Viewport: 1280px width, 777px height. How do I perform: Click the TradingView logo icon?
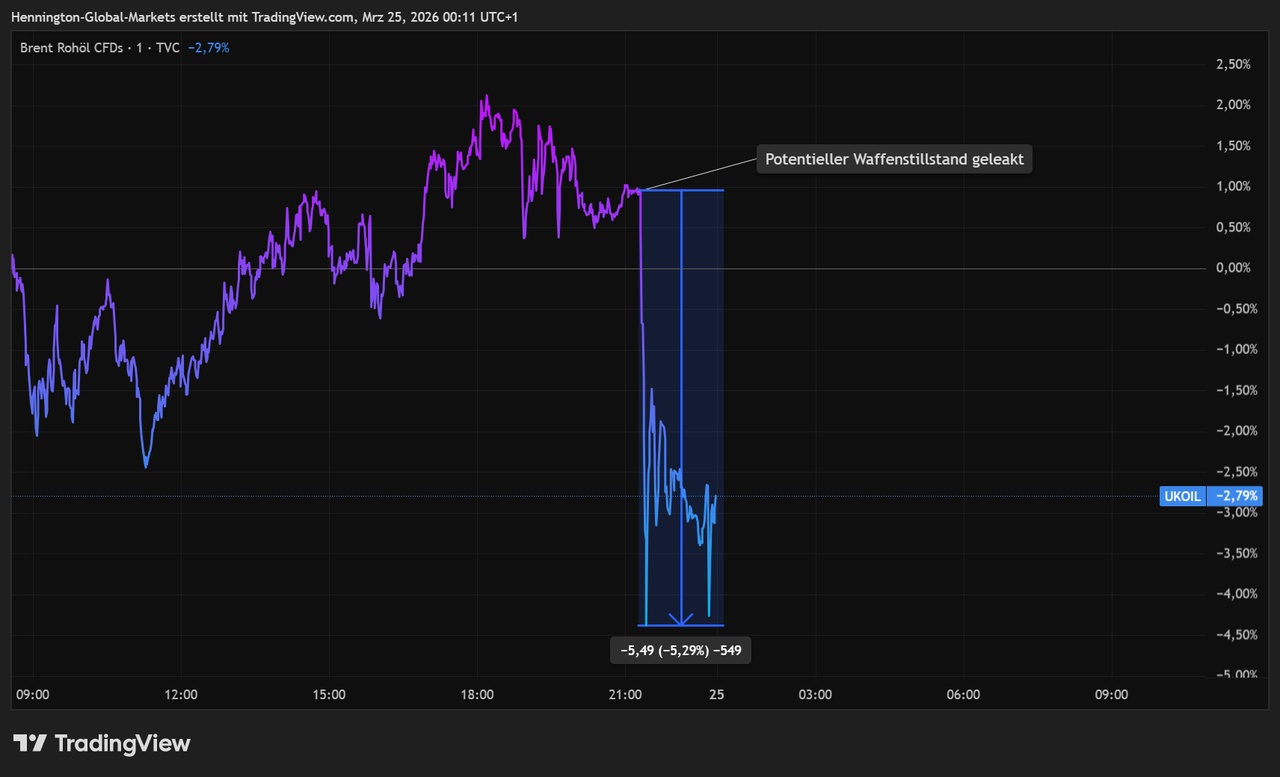click(x=30, y=743)
